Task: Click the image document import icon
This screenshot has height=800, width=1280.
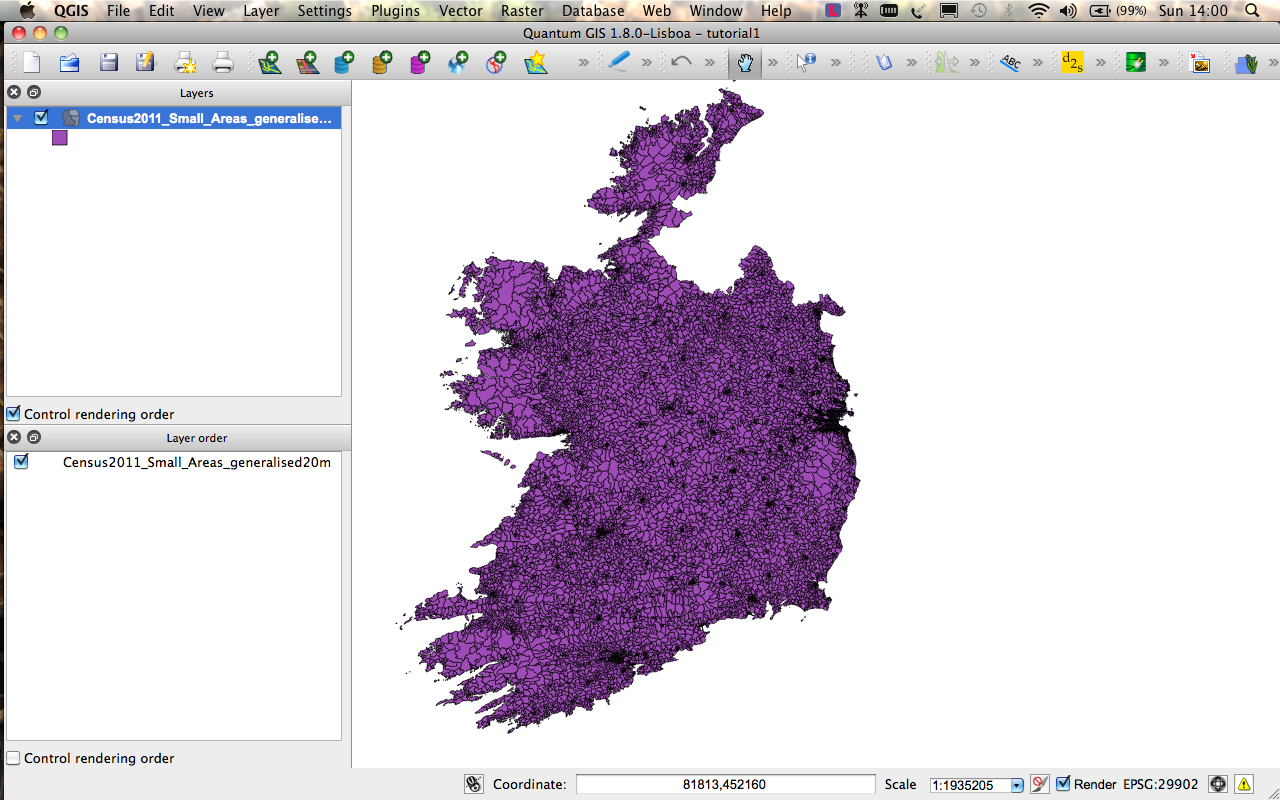Action: 1199,62
